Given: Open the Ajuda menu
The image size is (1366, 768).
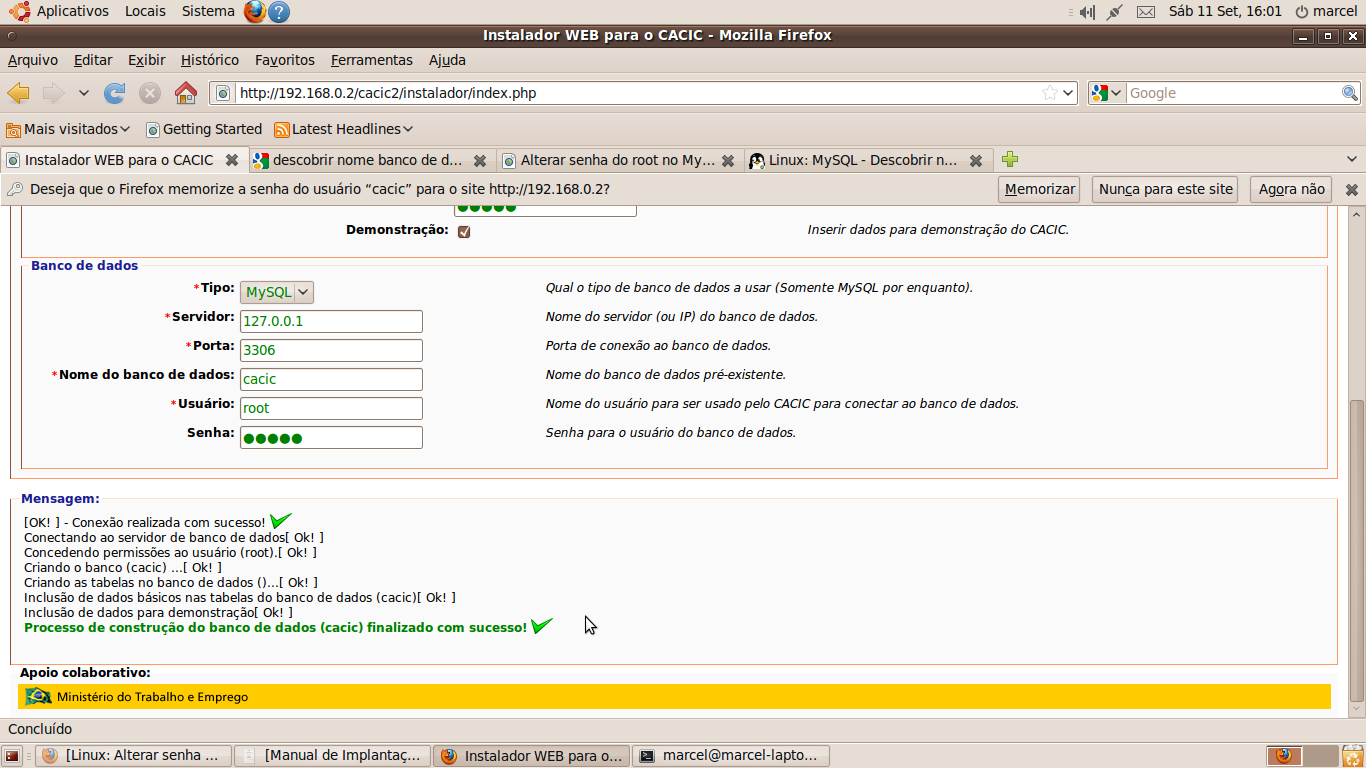Looking at the screenshot, I should (447, 60).
